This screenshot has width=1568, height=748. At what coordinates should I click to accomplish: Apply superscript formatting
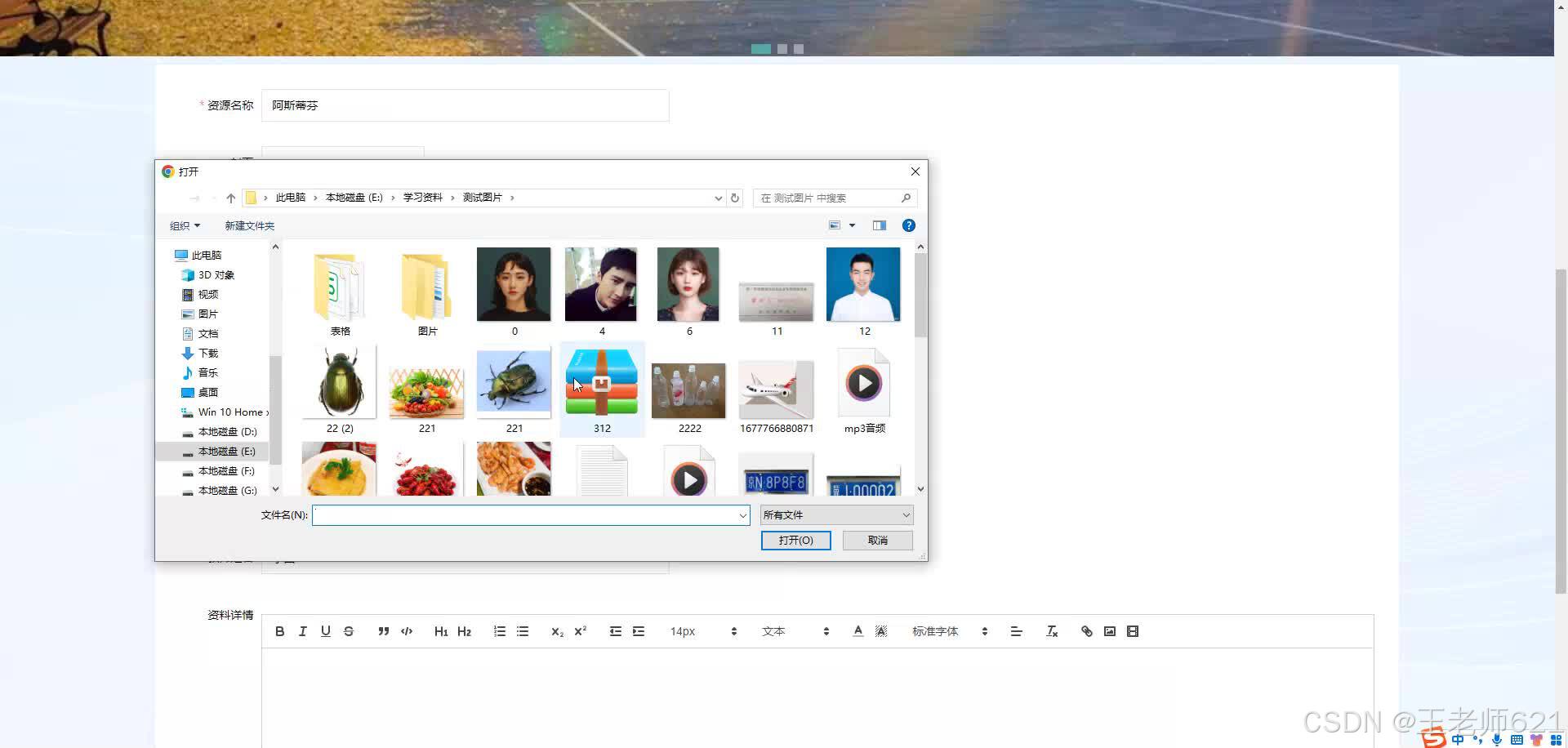(581, 631)
